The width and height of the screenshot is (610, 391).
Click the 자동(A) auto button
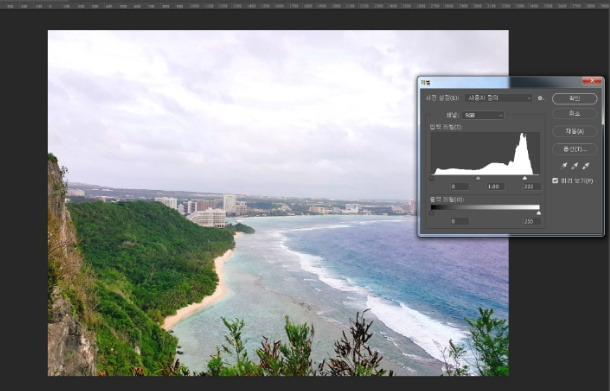tap(575, 132)
